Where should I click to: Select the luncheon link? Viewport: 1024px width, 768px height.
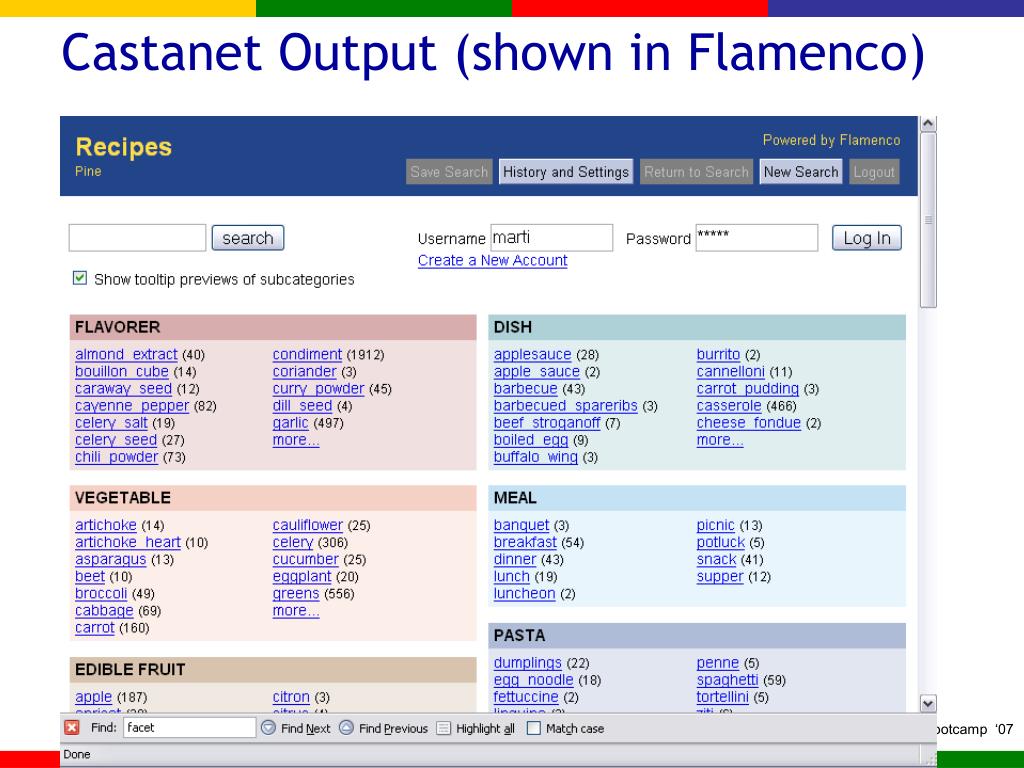point(524,594)
